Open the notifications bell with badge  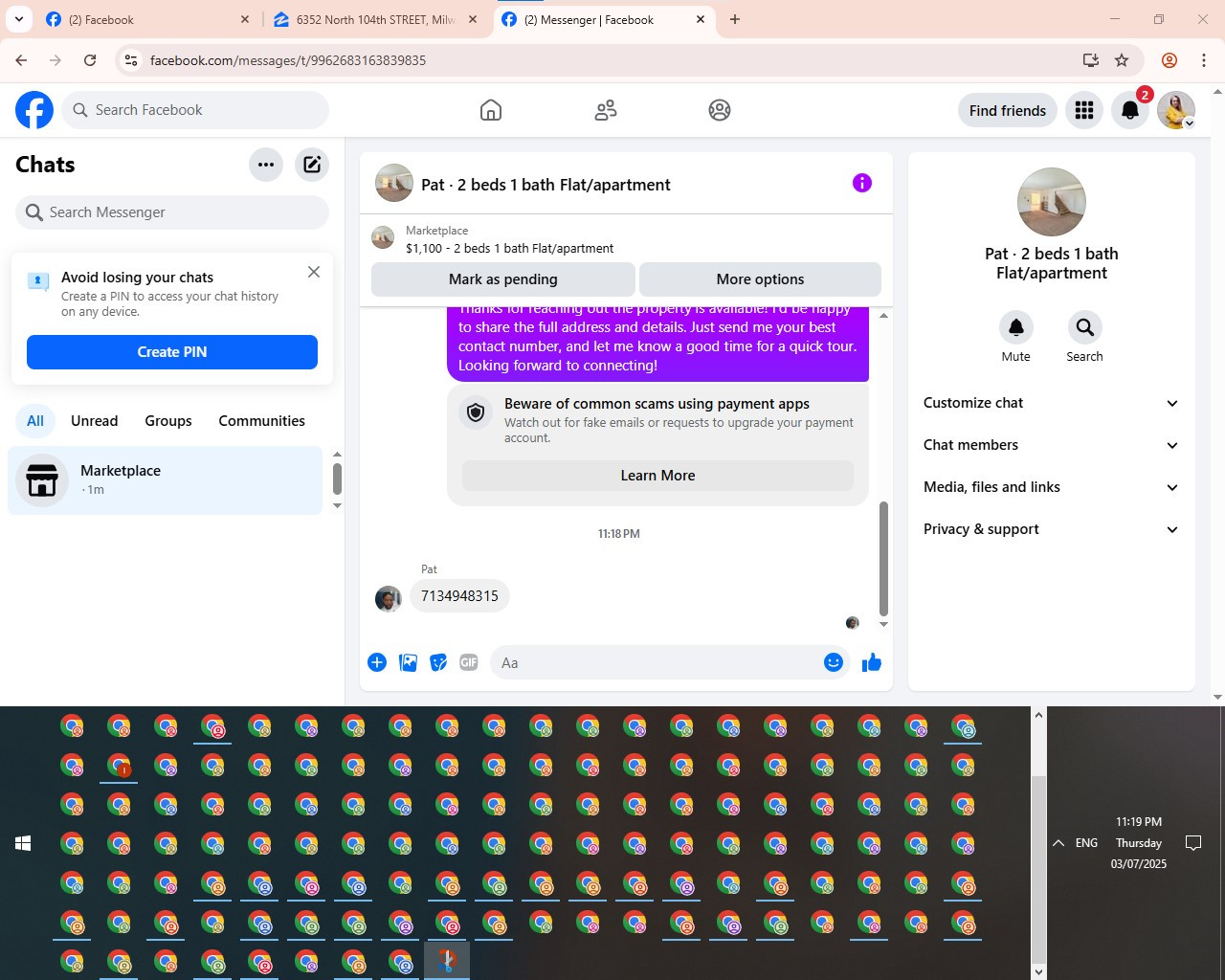(x=1130, y=110)
